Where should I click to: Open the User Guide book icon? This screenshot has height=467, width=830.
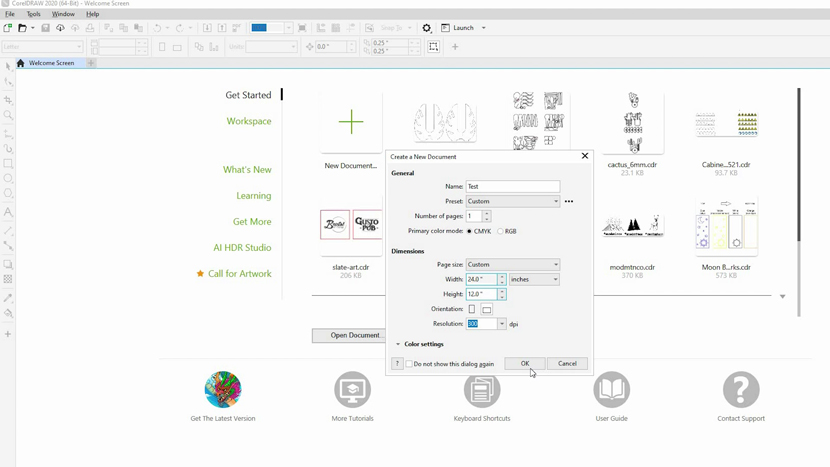611,390
